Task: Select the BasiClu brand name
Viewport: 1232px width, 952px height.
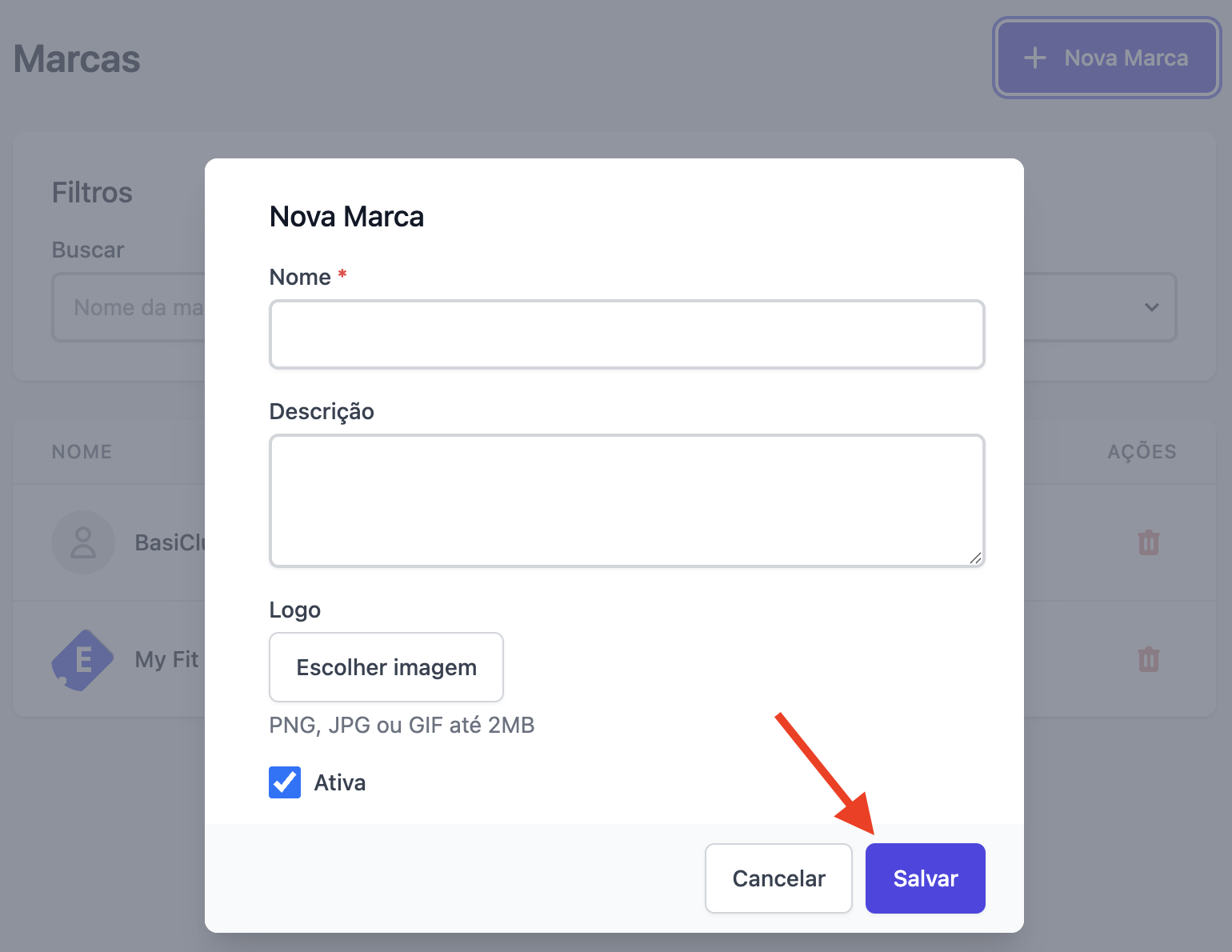Action: point(170,542)
